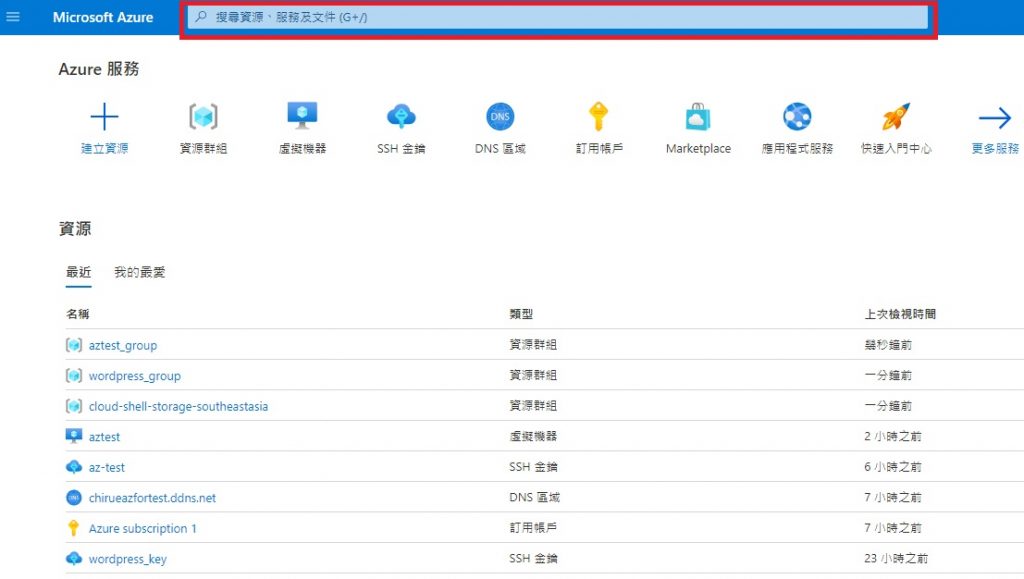Open the aztest_group resource link
This screenshot has height=579, width=1024.
click(123, 345)
